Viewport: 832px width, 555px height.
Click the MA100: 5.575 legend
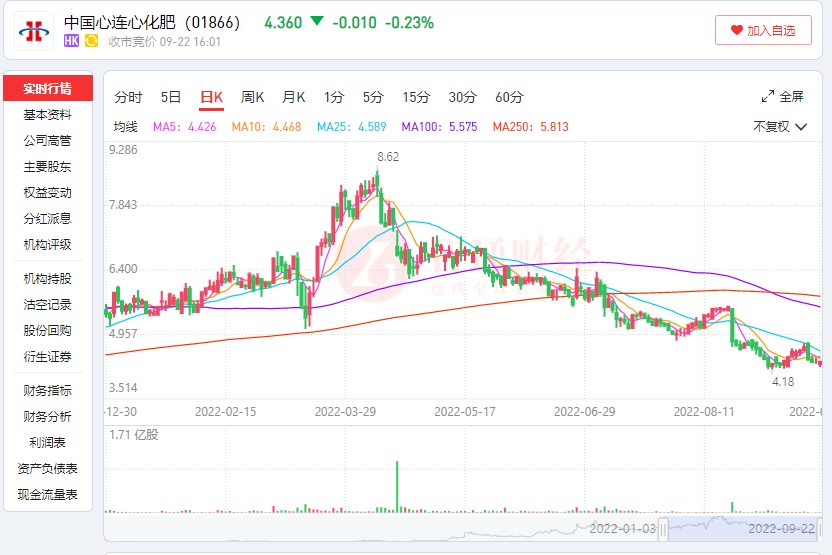pyautogui.click(x=439, y=127)
